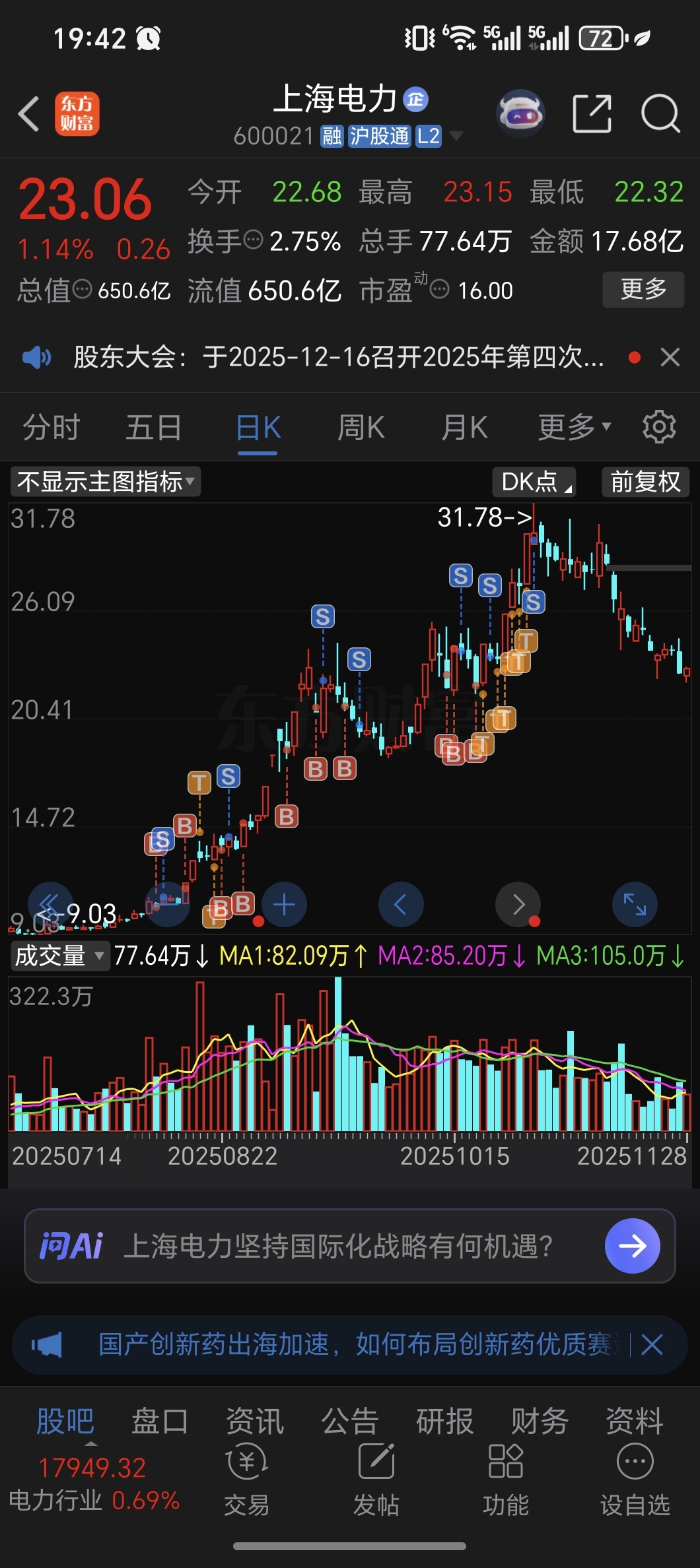This screenshot has height=1568, width=700.
Task: Expand the 更多 chart period dropdown
Action: 575,428
